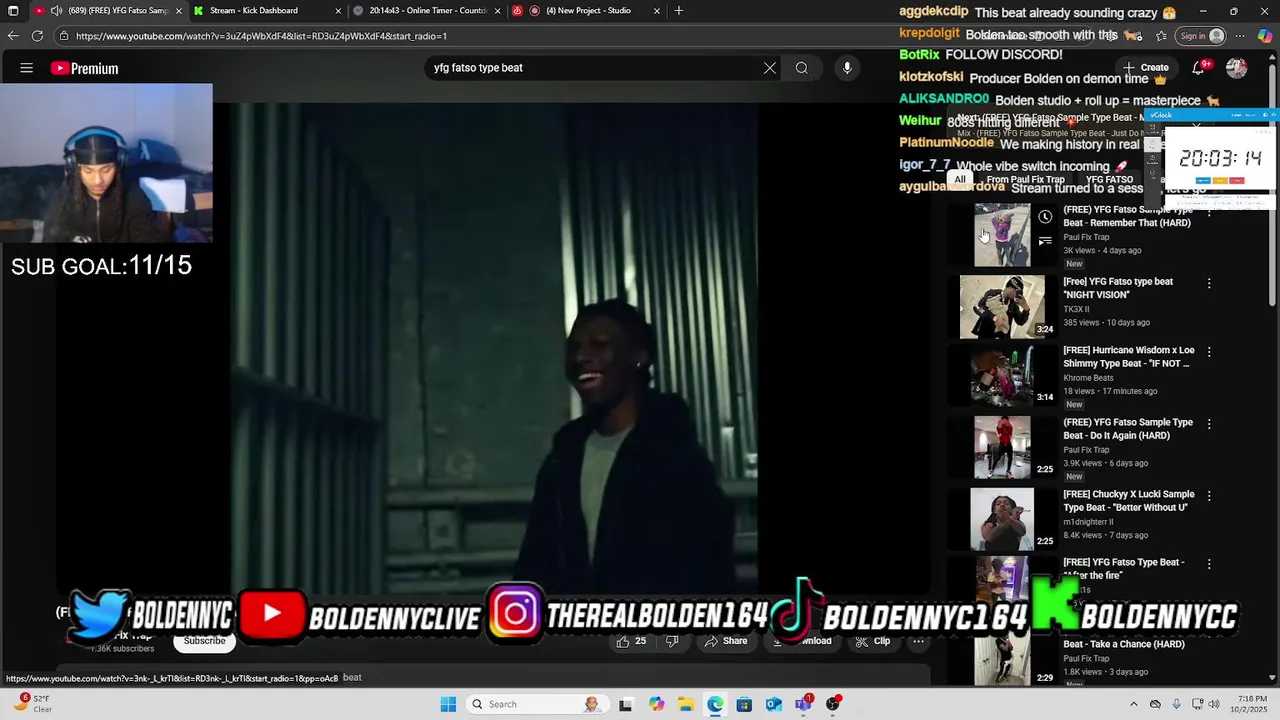
Task: Clear the search text with X
Action: pos(770,68)
